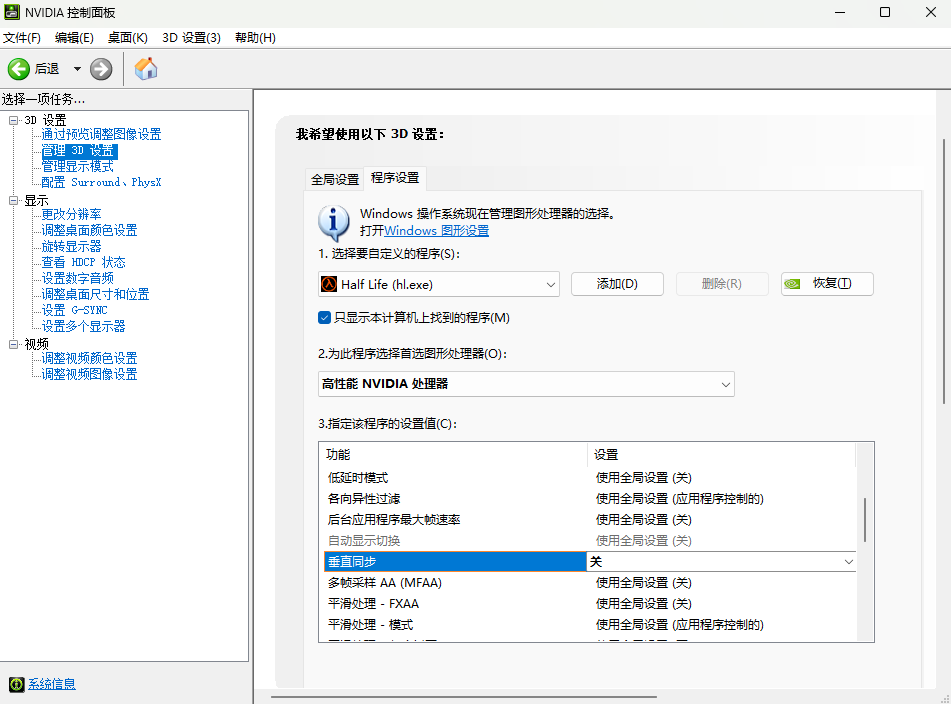Click the Half Life program icon
951x704 pixels.
(329, 284)
